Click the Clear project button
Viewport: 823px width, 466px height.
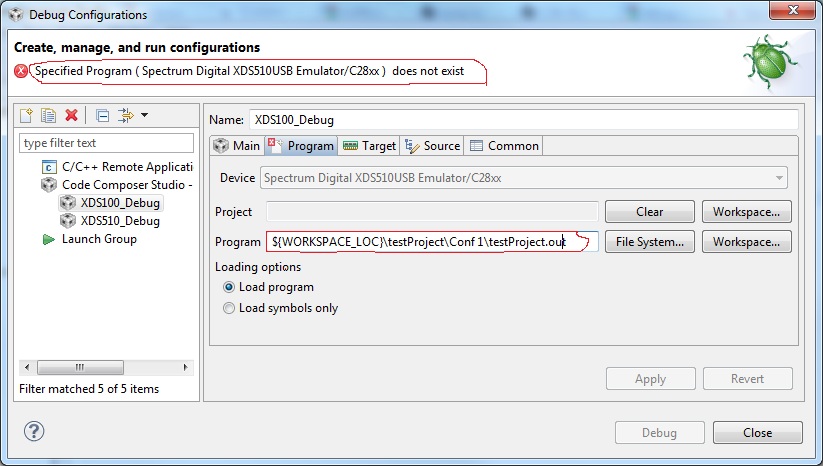click(x=650, y=211)
